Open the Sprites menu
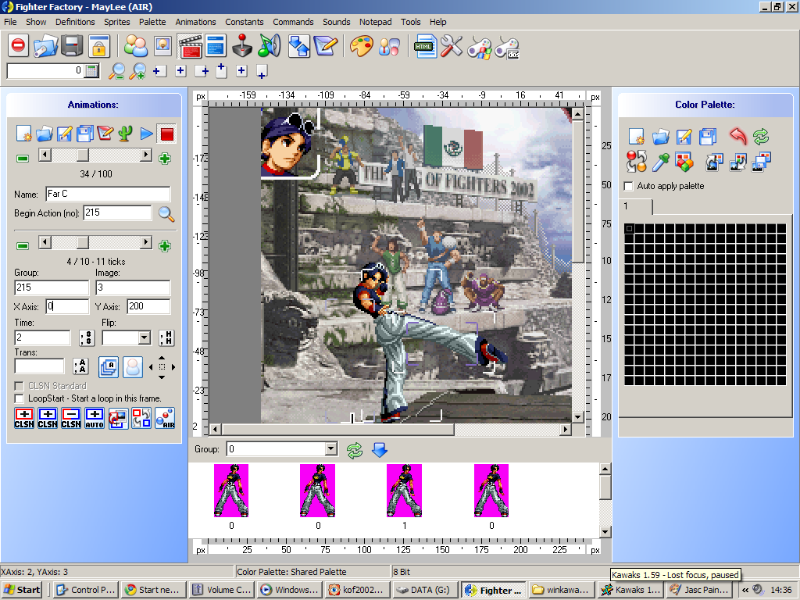 [119, 21]
